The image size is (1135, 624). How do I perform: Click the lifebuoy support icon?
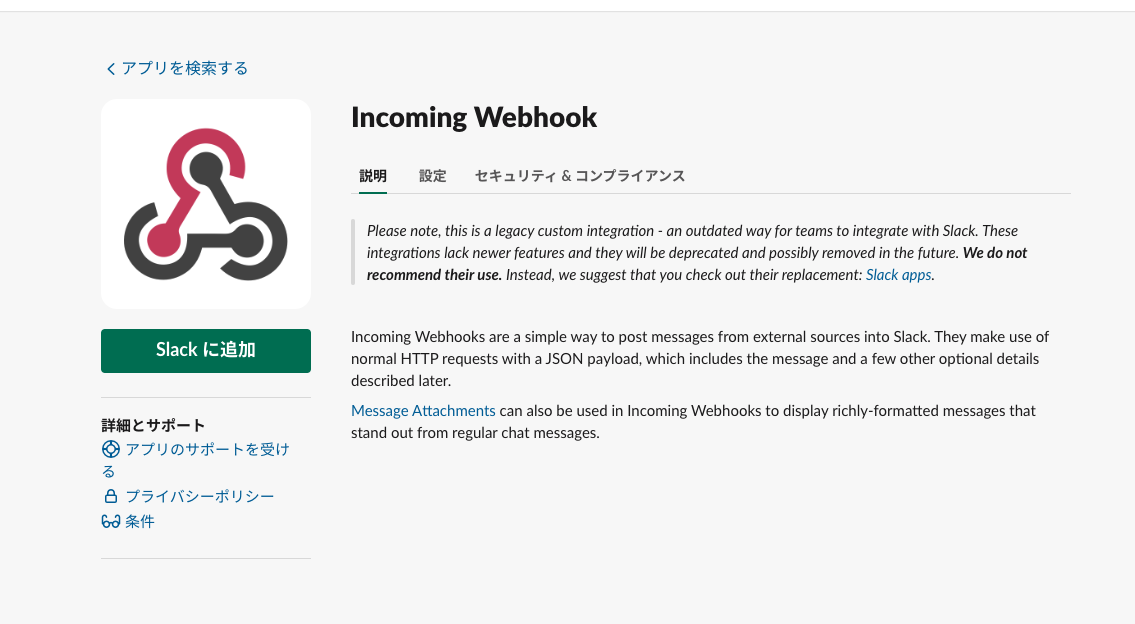(x=111, y=450)
